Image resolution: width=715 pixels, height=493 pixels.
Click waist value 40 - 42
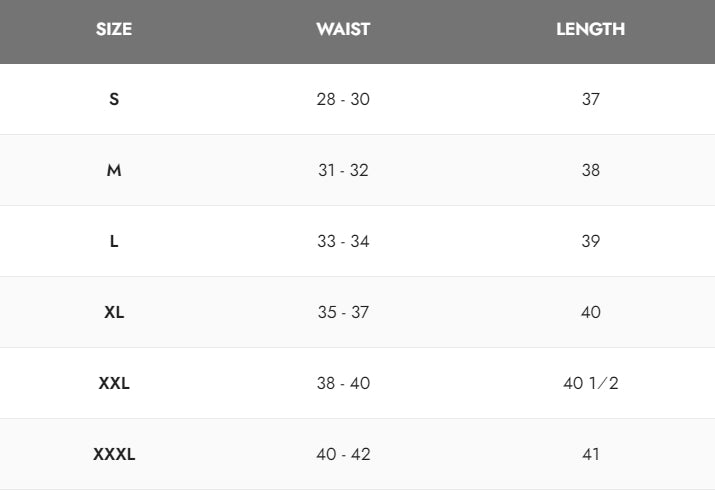(343, 454)
